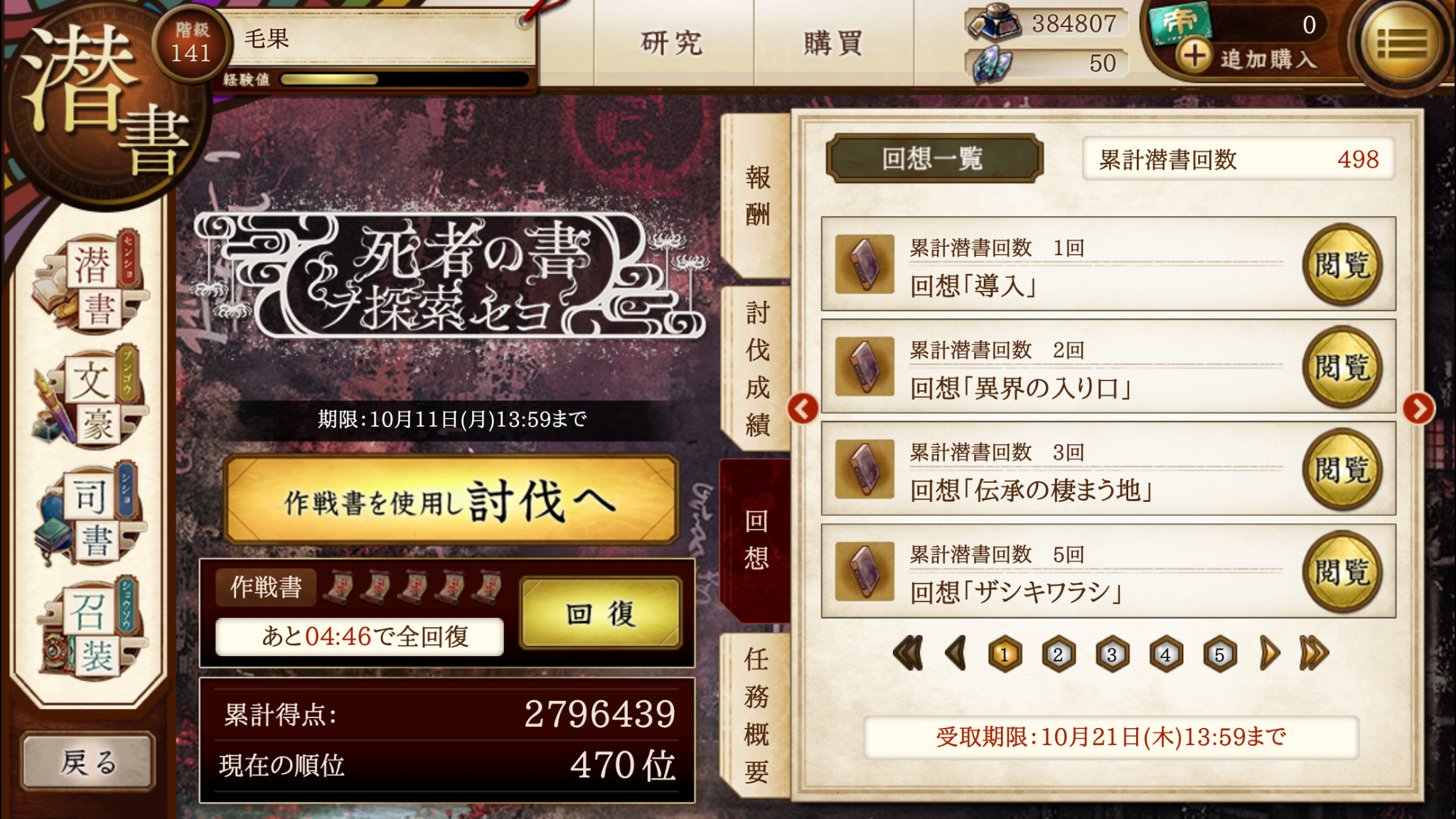
Task: Switch to the 報酬 tab
Action: (756, 196)
